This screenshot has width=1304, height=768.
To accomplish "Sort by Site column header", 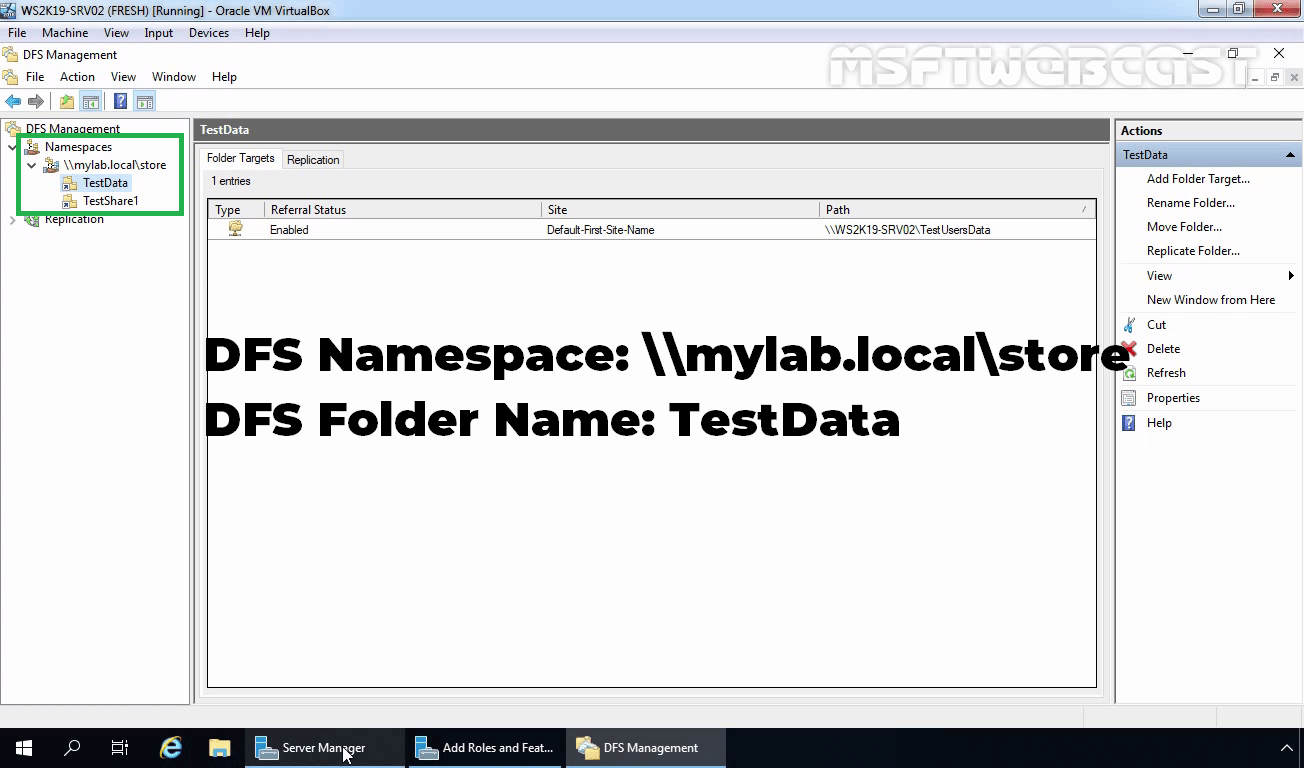I will coord(680,210).
